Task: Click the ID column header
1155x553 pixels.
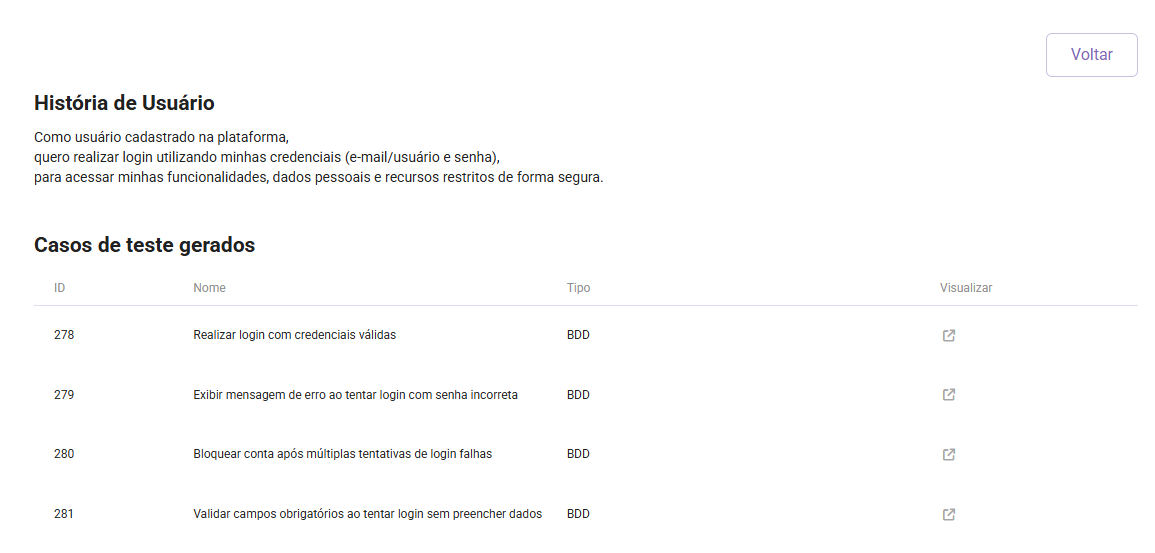Action: pyautogui.click(x=60, y=288)
